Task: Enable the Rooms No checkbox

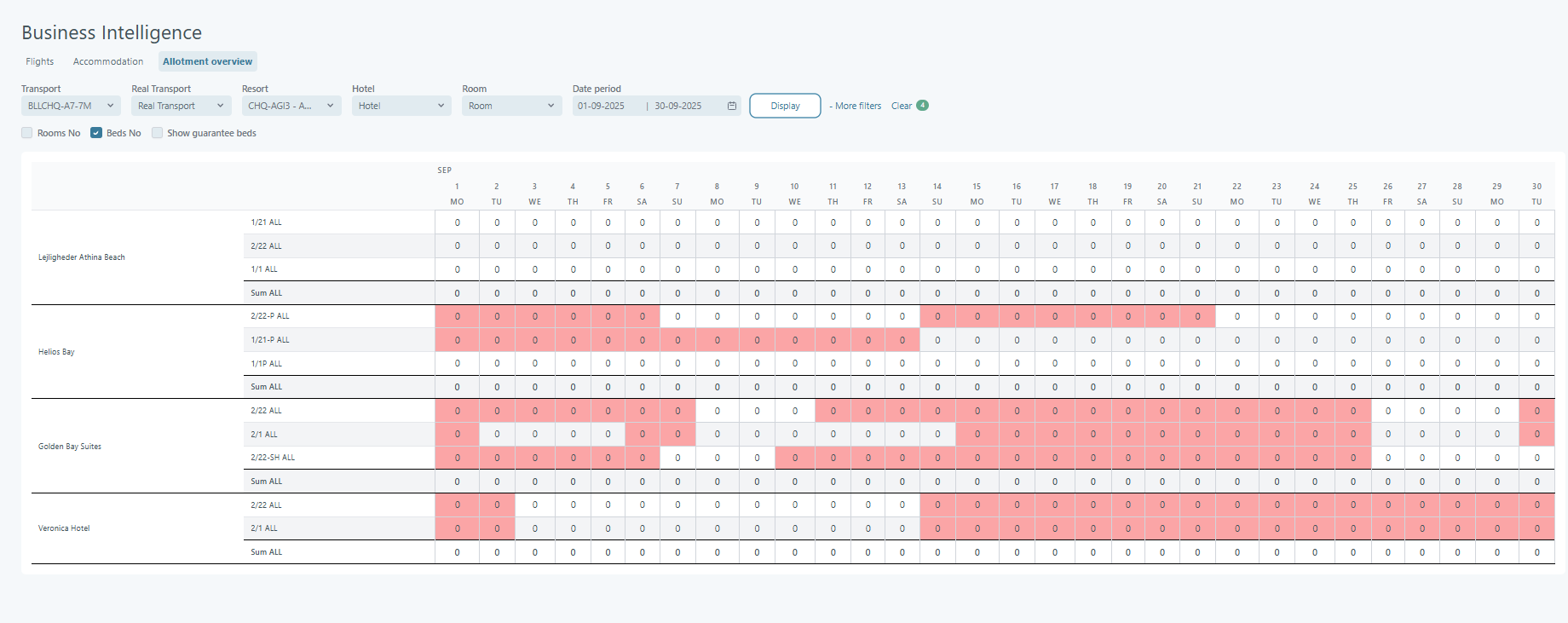Action: (27, 133)
